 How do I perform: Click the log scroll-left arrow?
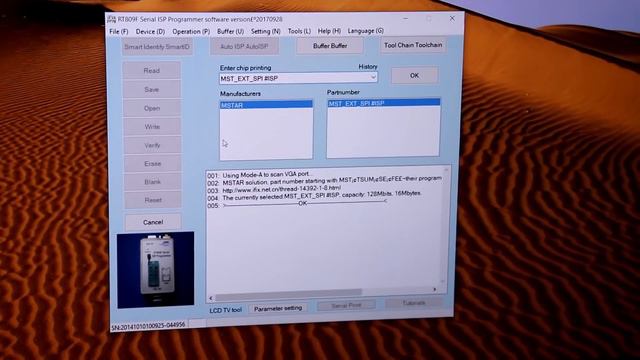pos(211,298)
